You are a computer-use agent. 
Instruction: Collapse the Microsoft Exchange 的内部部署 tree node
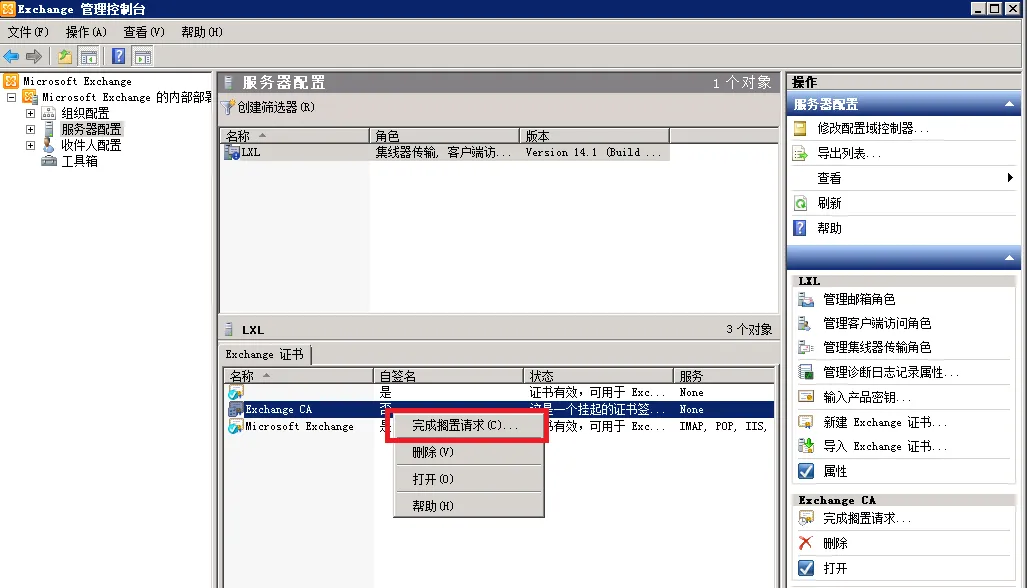click(11, 97)
